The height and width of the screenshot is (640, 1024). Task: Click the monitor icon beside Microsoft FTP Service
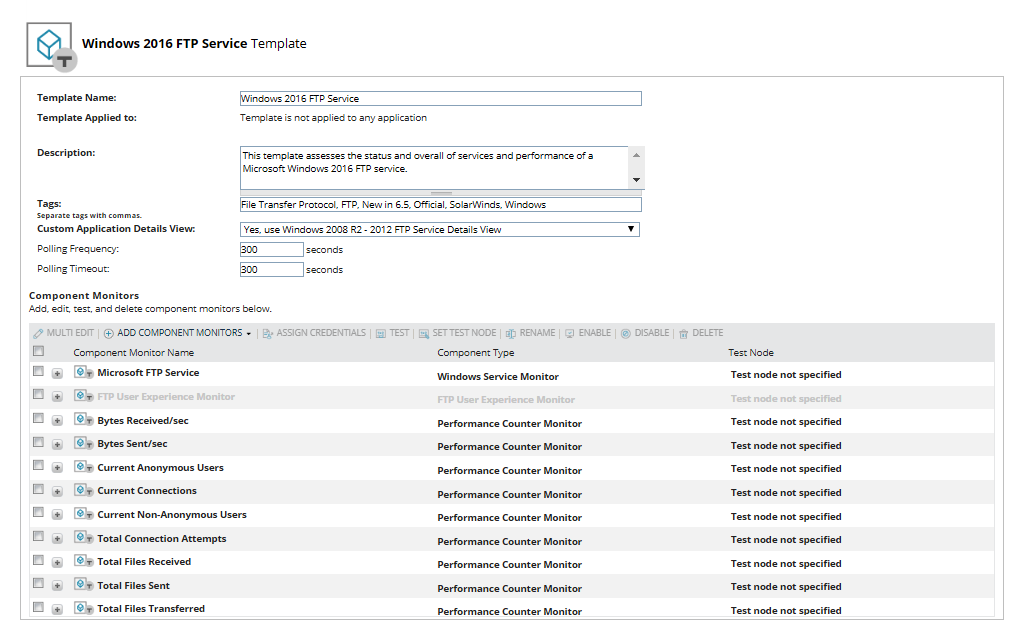82,372
